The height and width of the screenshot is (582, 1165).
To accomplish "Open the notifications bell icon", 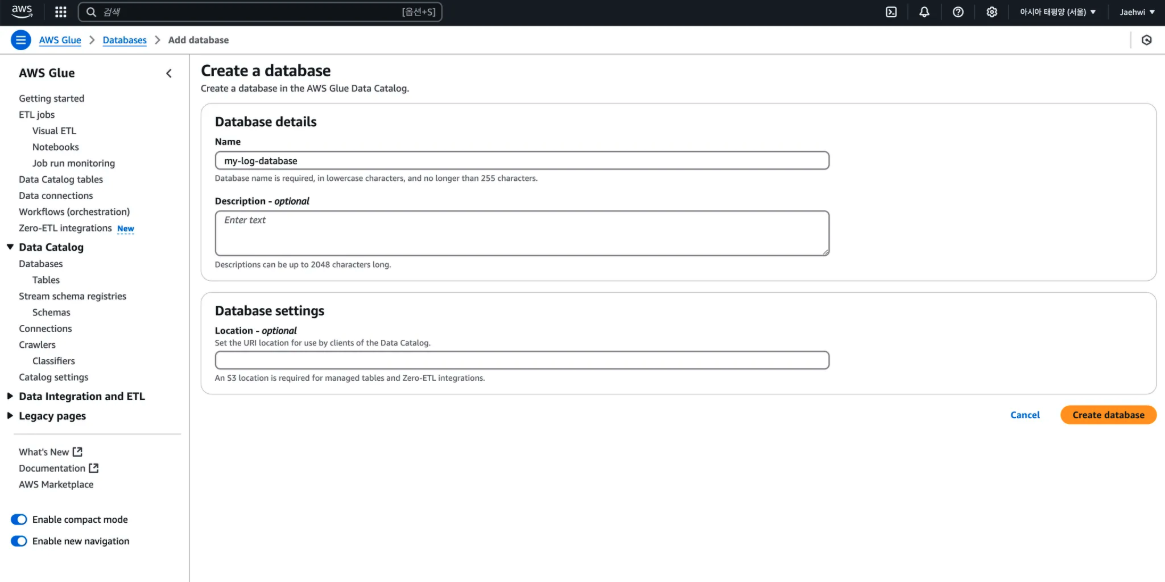I will [x=924, y=12].
